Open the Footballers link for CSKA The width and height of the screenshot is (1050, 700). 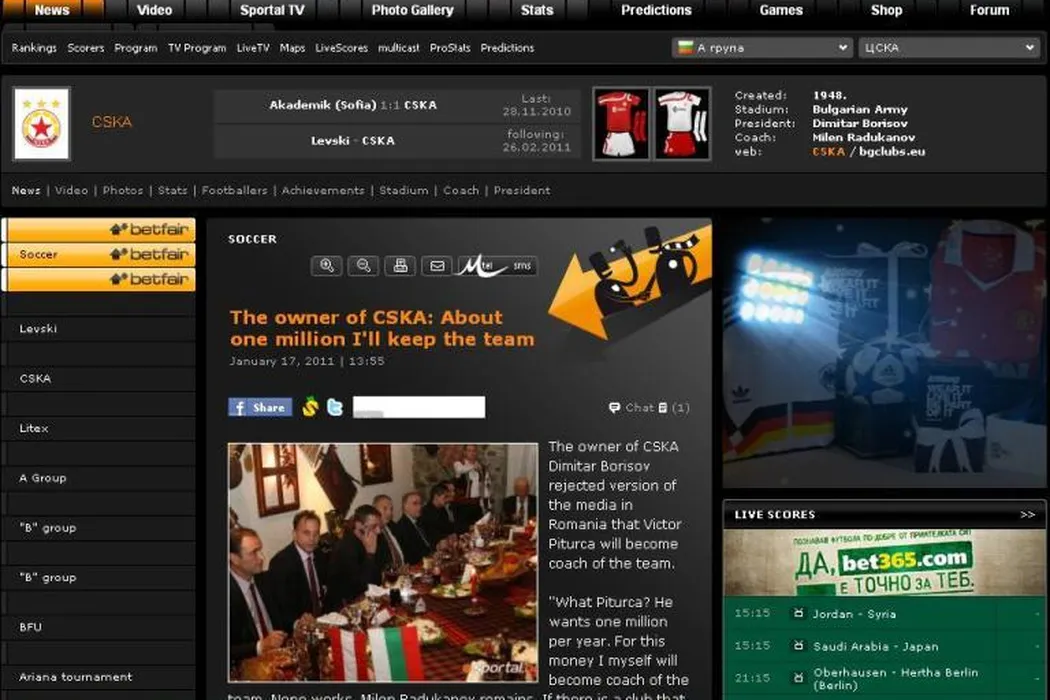point(234,190)
